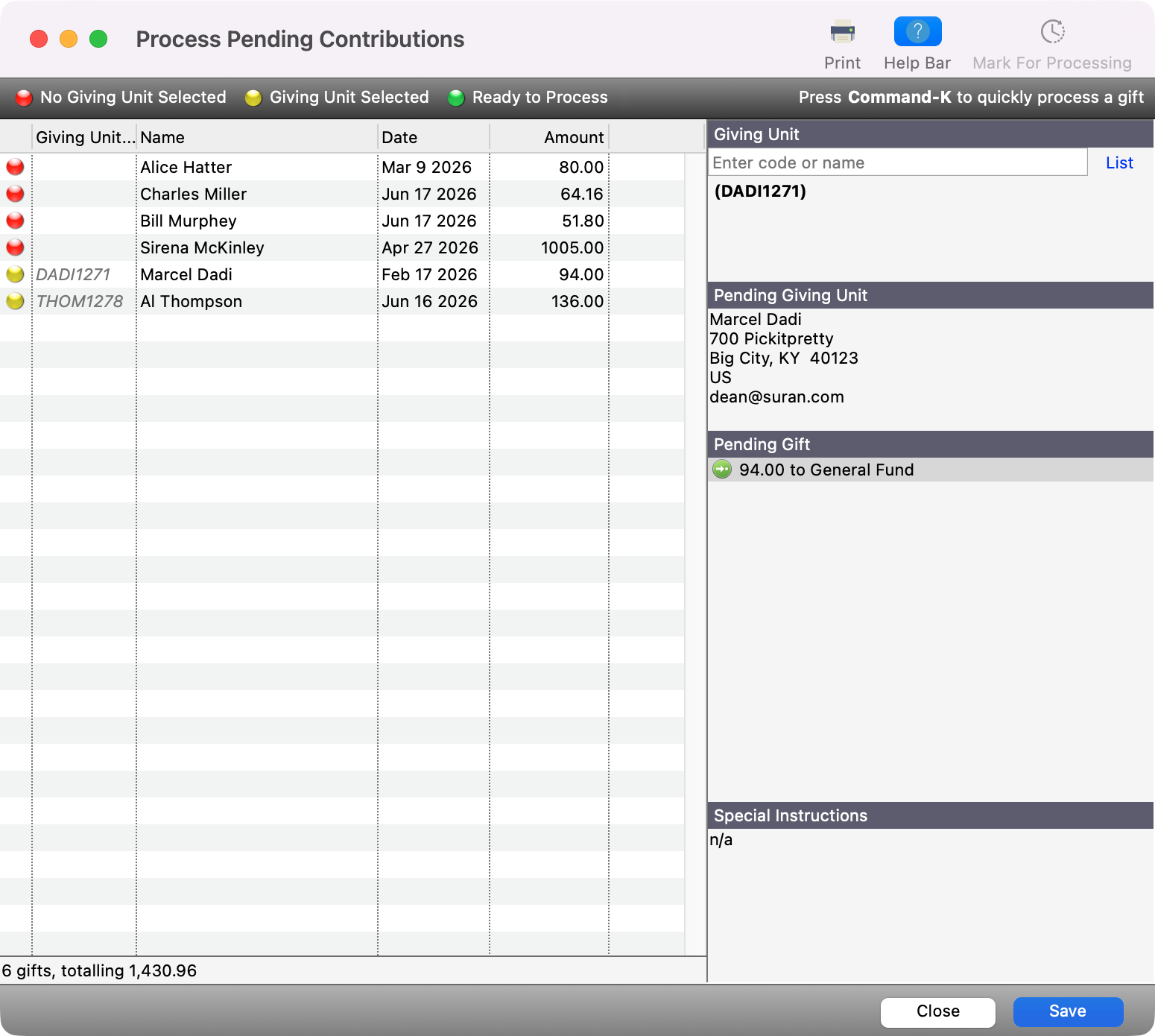
Task: Click red status ball for Alice Hatter
Action: (15, 167)
